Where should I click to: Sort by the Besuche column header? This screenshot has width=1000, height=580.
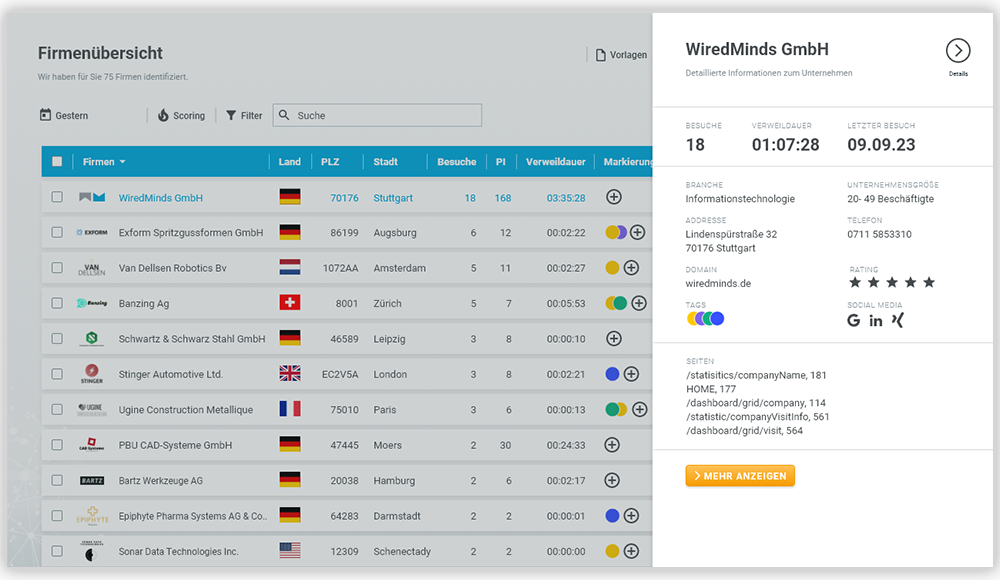457,161
